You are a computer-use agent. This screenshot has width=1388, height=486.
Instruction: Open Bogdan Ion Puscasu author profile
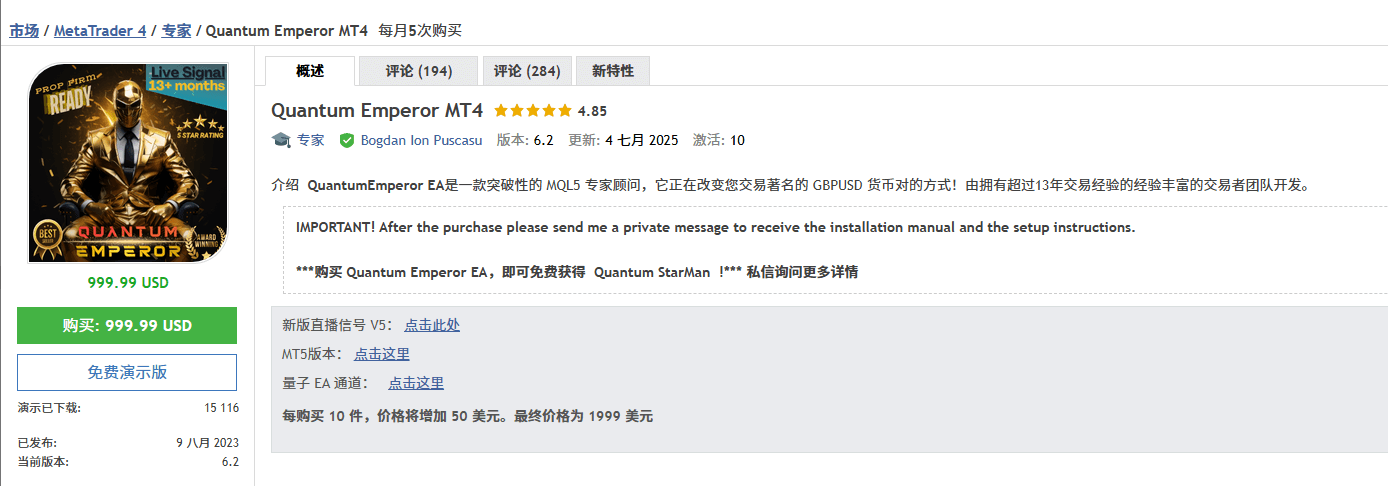(x=423, y=140)
